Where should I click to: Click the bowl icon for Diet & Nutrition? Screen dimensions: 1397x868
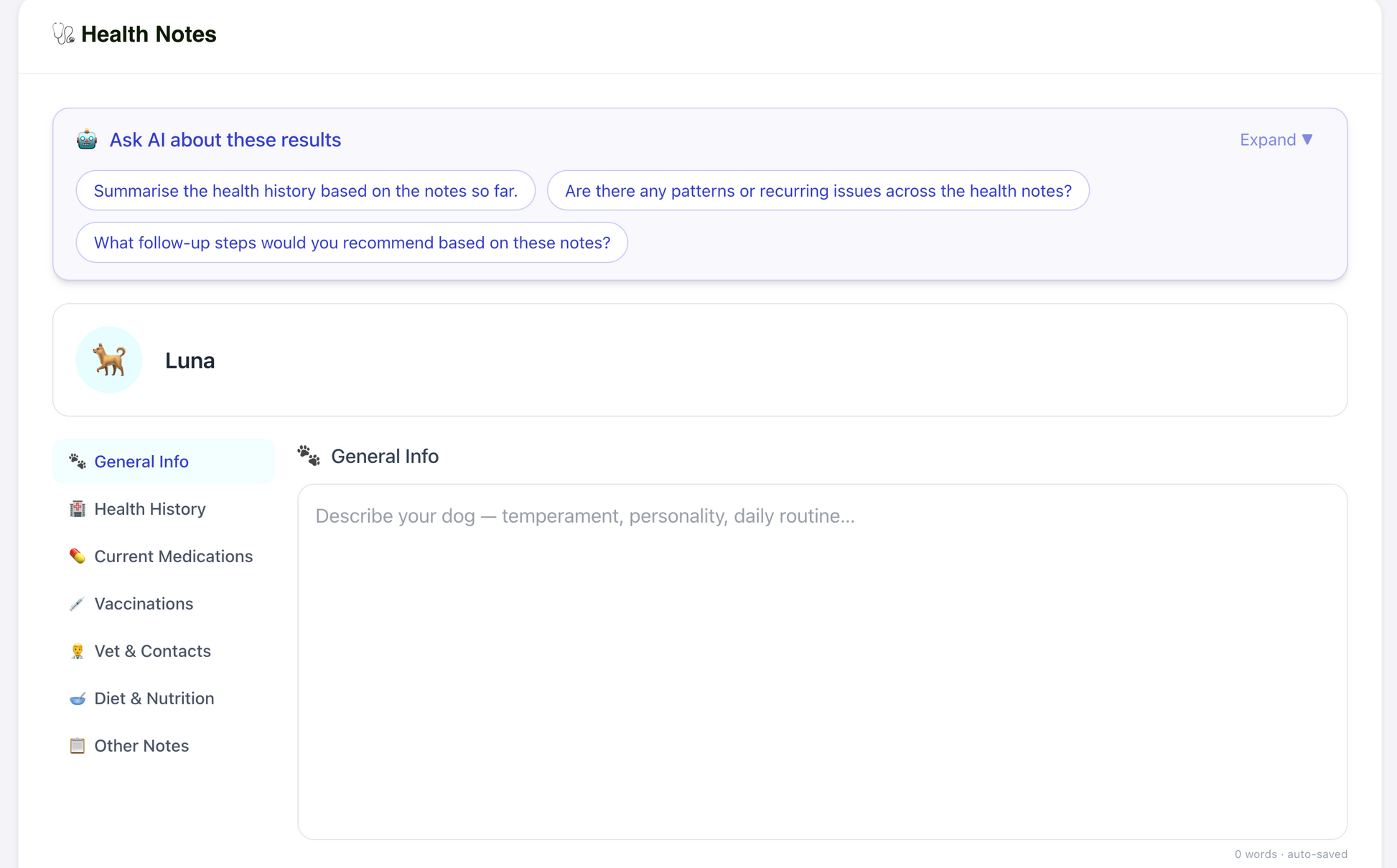click(77, 699)
